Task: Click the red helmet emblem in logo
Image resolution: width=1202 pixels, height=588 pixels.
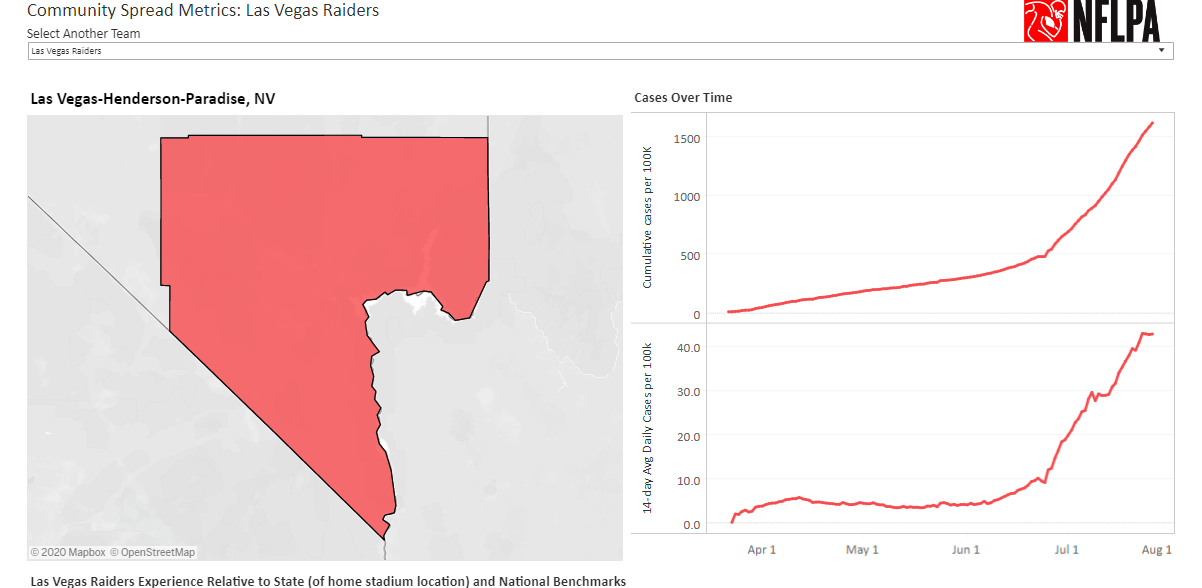Action: pyautogui.click(x=1045, y=20)
